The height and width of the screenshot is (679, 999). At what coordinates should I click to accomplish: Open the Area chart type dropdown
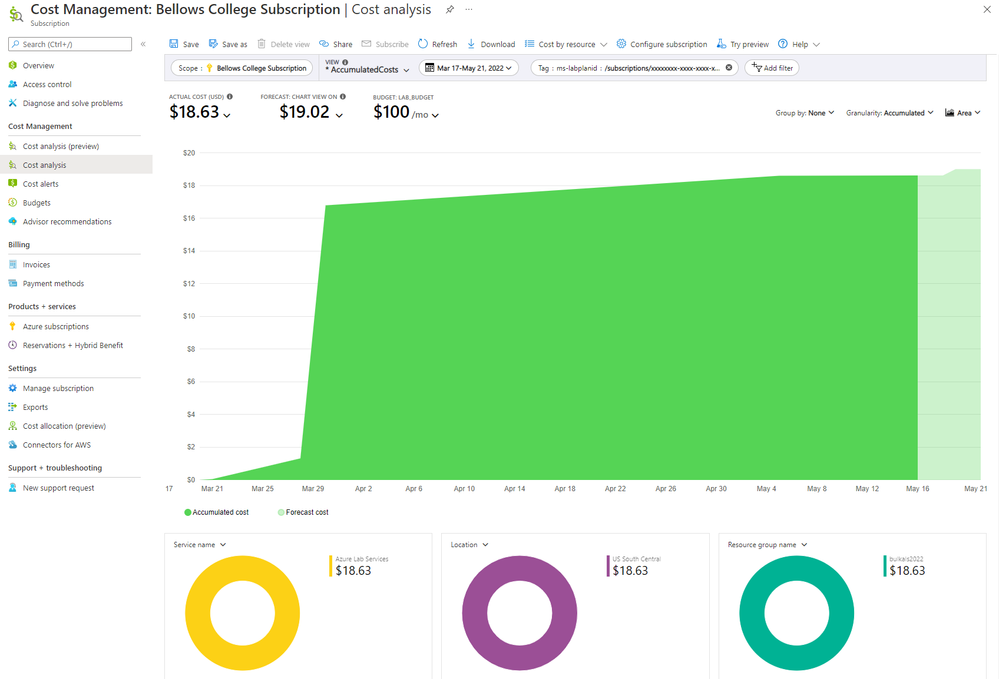963,113
